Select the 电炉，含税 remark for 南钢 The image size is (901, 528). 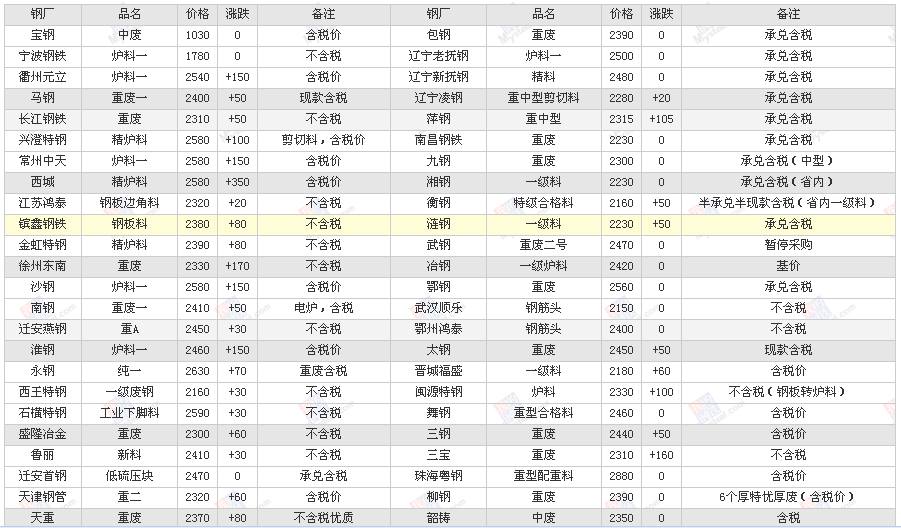pos(323,308)
